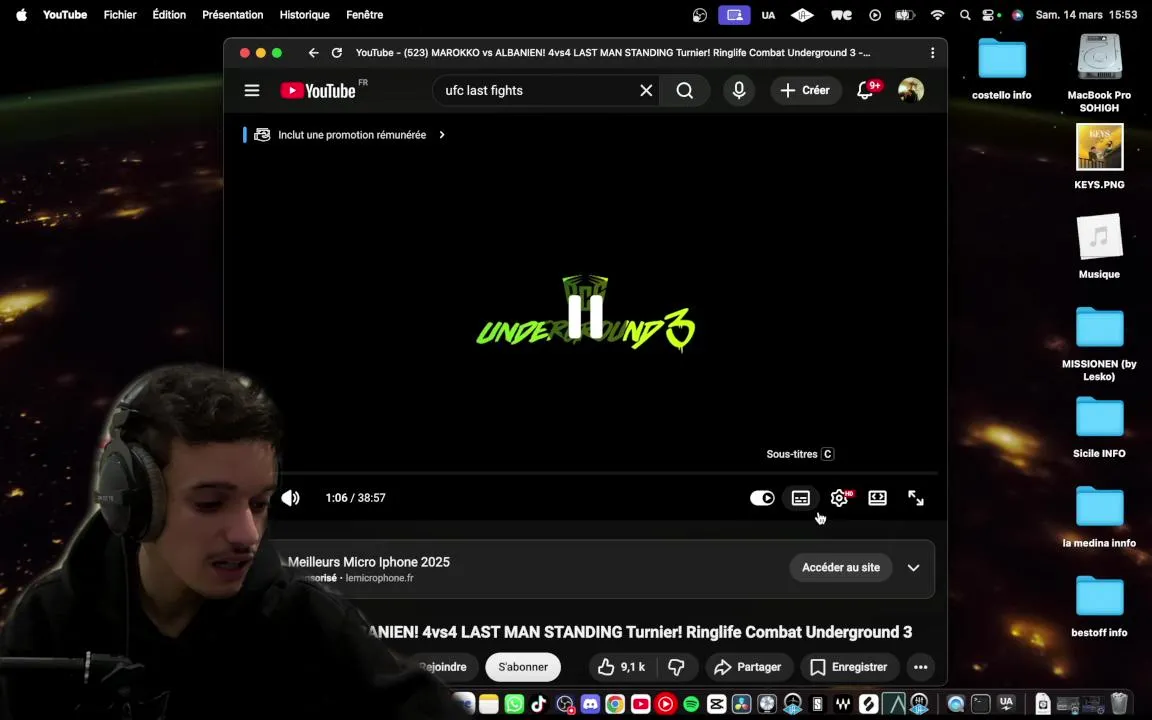Start voice search with the microphone
This screenshot has width=1152, height=720.
pyautogui.click(x=739, y=90)
